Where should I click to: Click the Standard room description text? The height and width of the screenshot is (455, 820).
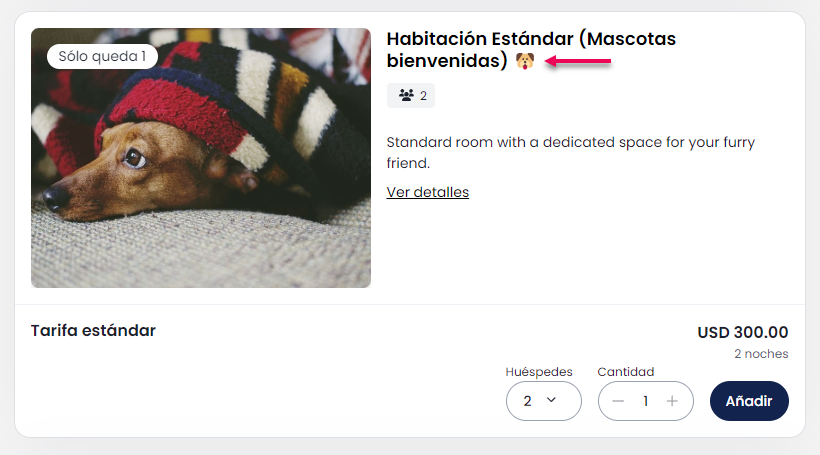571,152
